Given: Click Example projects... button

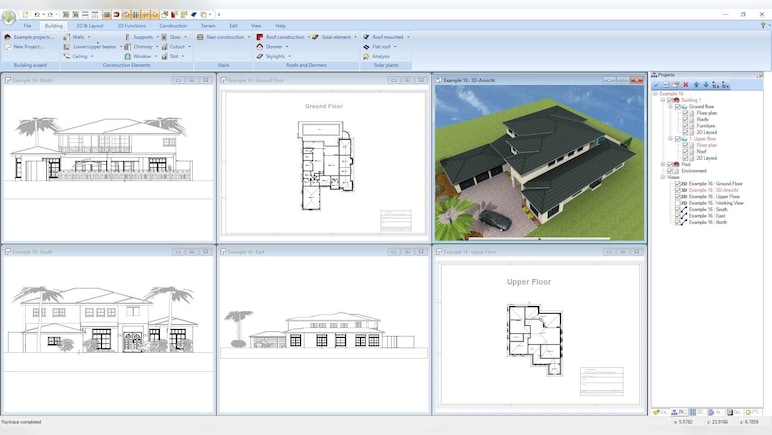Looking at the screenshot, I should [x=30, y=37].
